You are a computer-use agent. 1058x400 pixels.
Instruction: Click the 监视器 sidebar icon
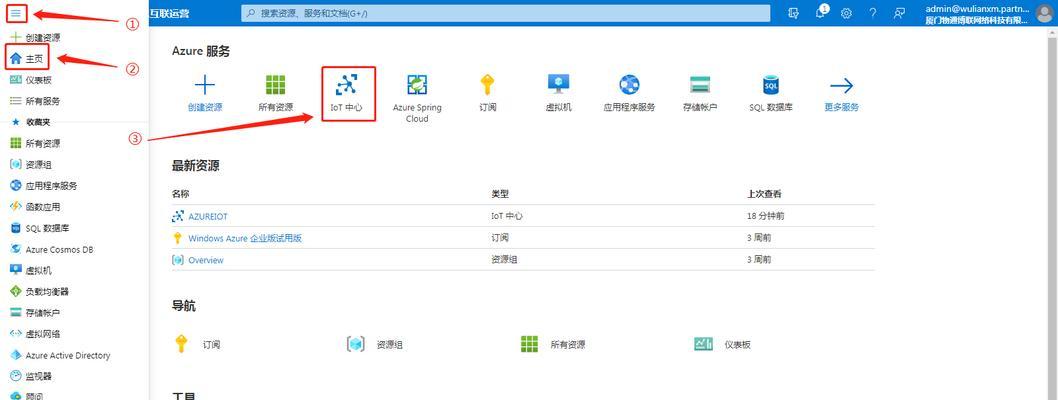(16, 376)
